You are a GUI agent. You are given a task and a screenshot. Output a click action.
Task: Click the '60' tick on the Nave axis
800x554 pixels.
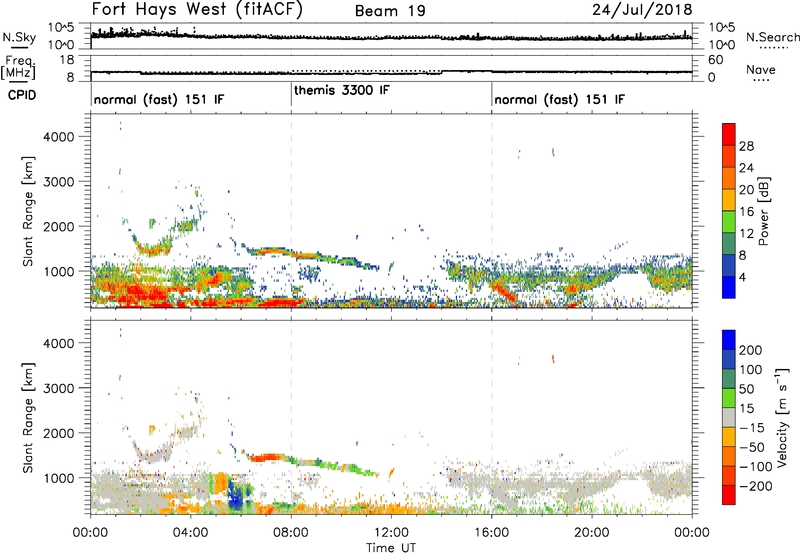click(x=715, y=60)
